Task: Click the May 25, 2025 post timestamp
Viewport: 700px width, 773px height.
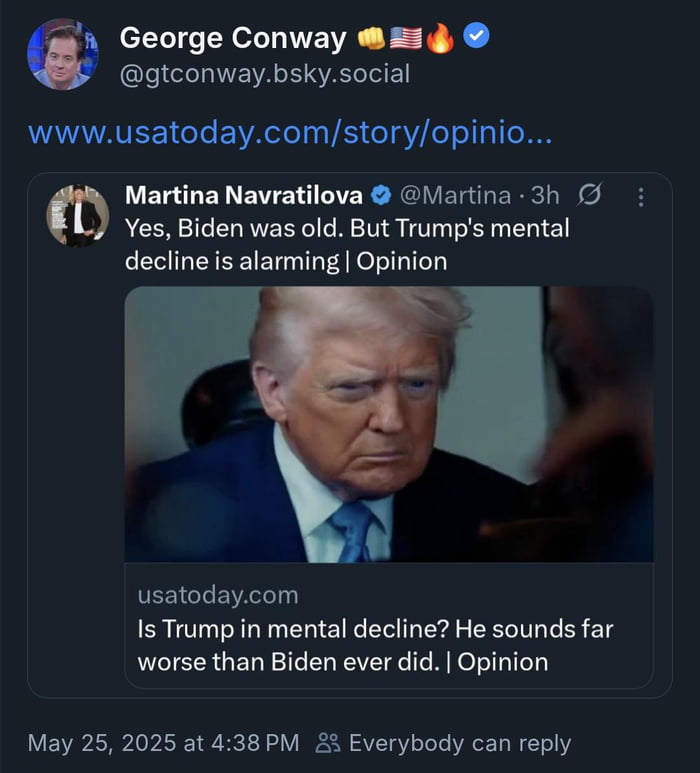Action: pos(163,743)
